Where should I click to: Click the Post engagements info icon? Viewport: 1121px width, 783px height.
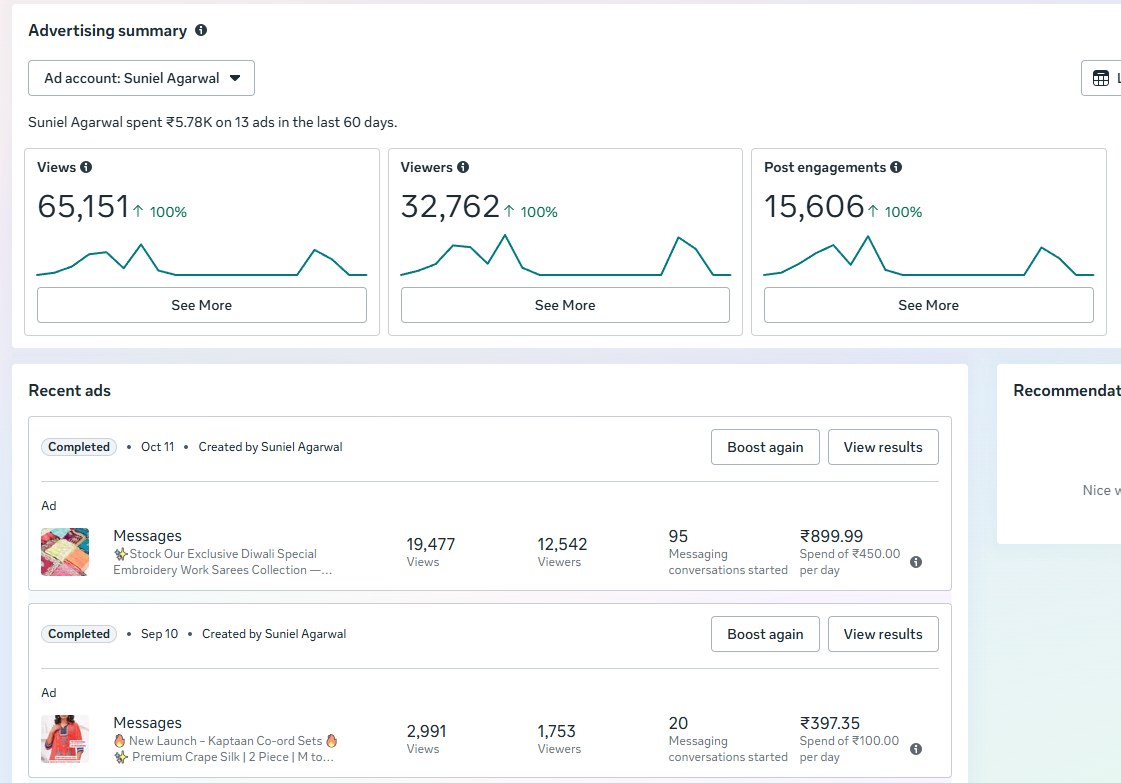click(x=896, y=167)
